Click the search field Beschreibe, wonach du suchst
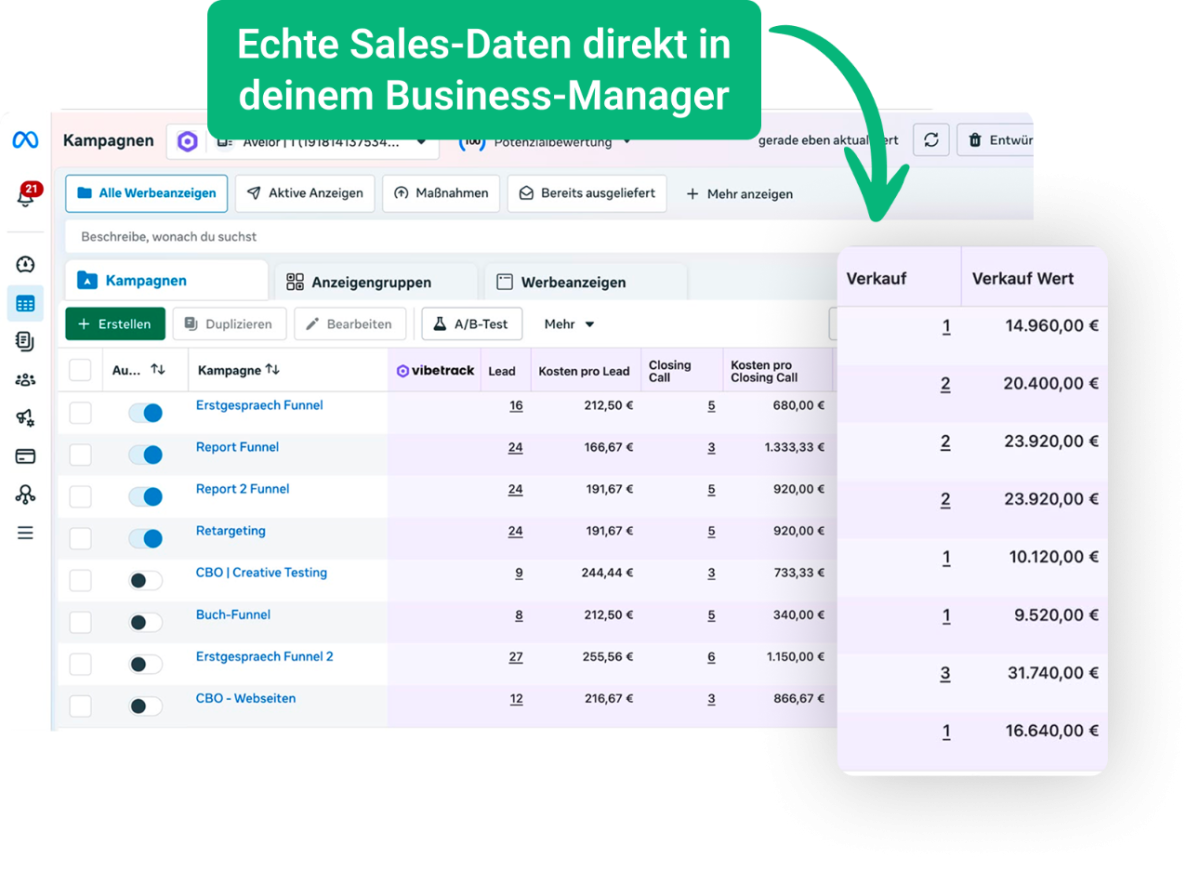 point(450,237)
